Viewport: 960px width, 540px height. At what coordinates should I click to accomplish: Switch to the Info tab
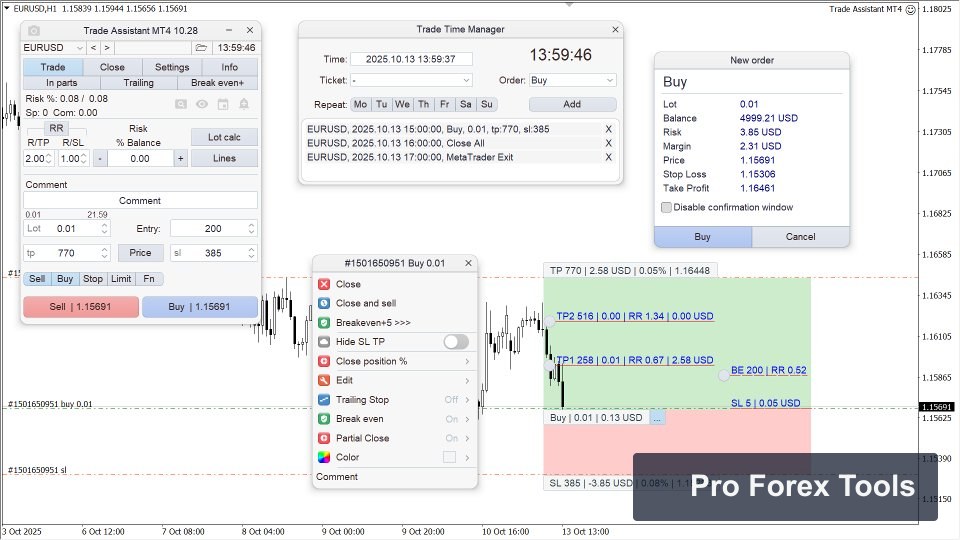[230, 67]
